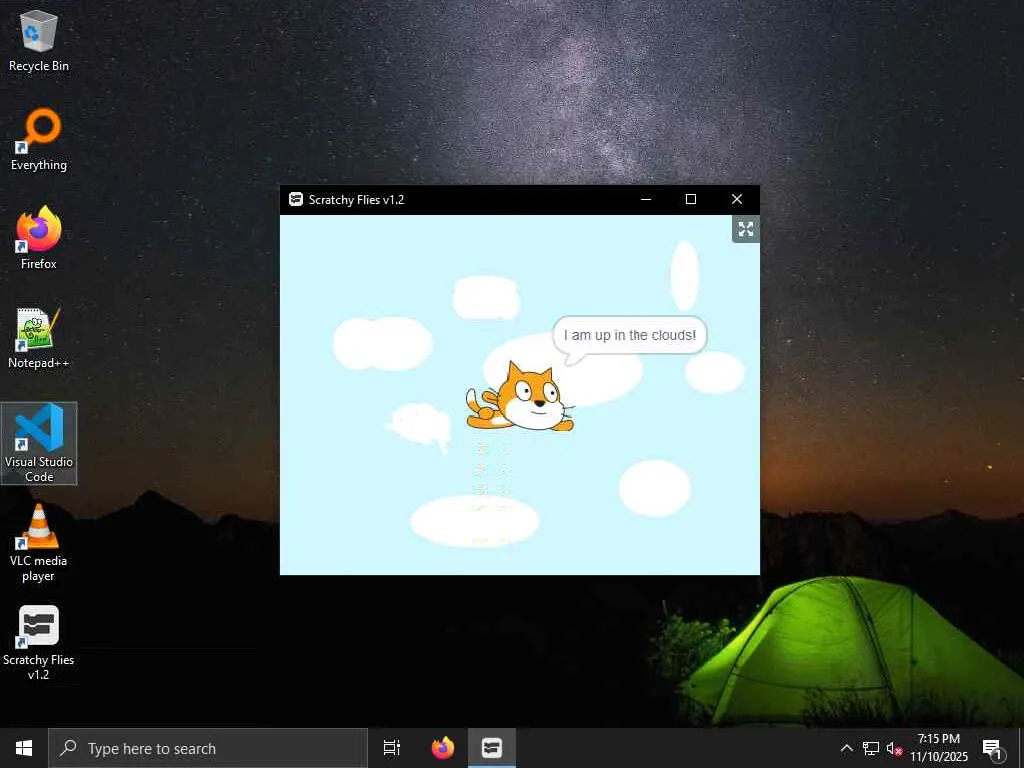The height and width of the screenshot is (768, 1024).
Task: Switch to Firefox in the taskbar
Action: pos(443,748)
